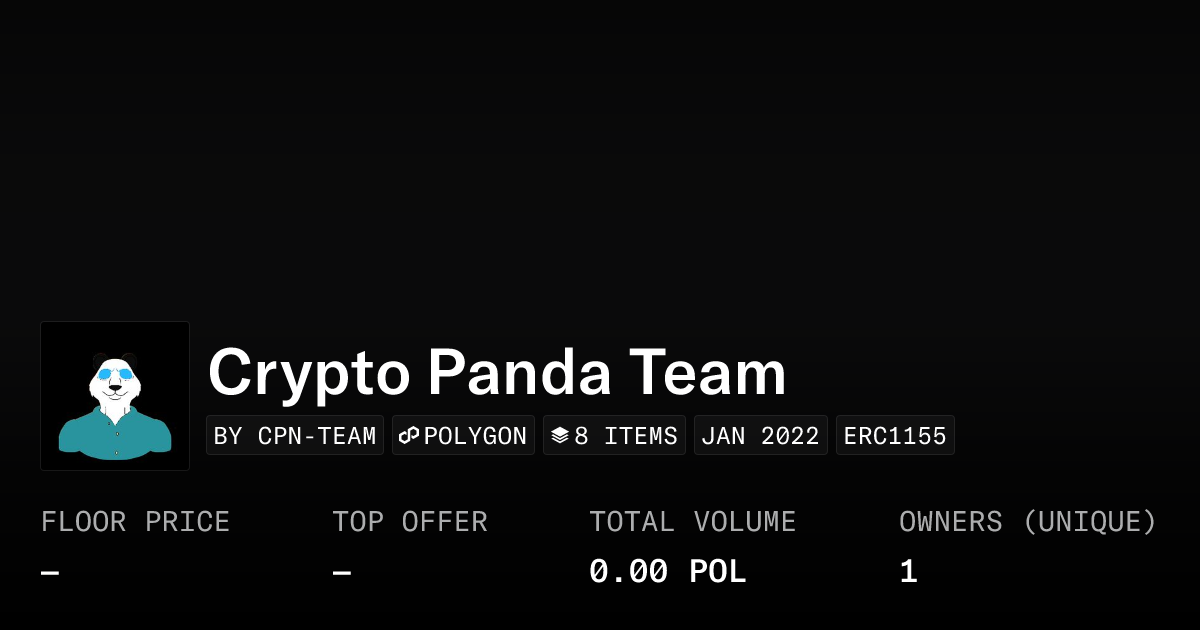Image resolution: width=1200 pixels, height=630 pixels.
Task: Click the unique owners count 1
Action: click(x=908, y=572)
